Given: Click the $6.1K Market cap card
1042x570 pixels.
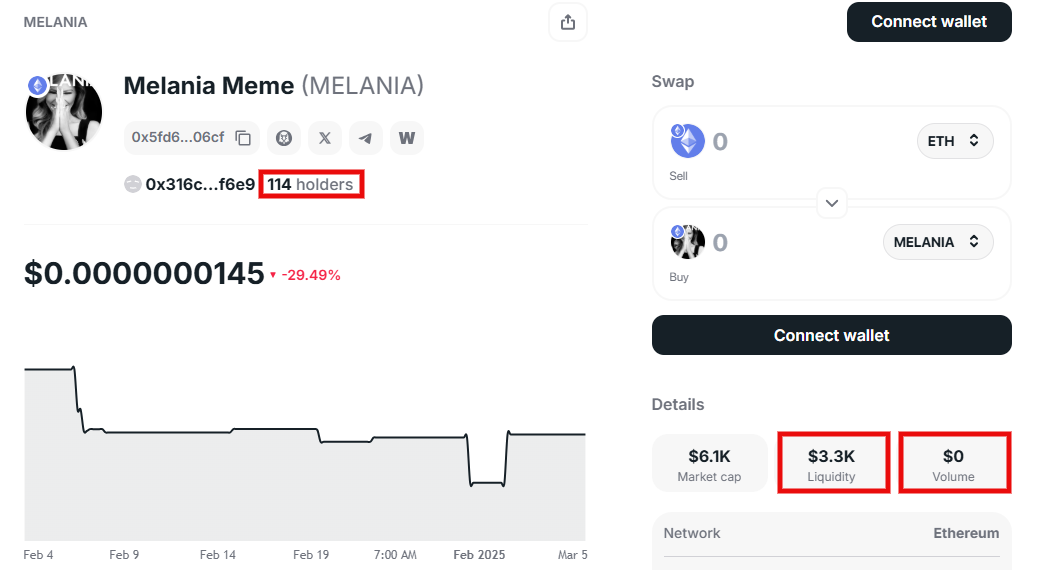Looking at the screenshot, I should 709,464.
